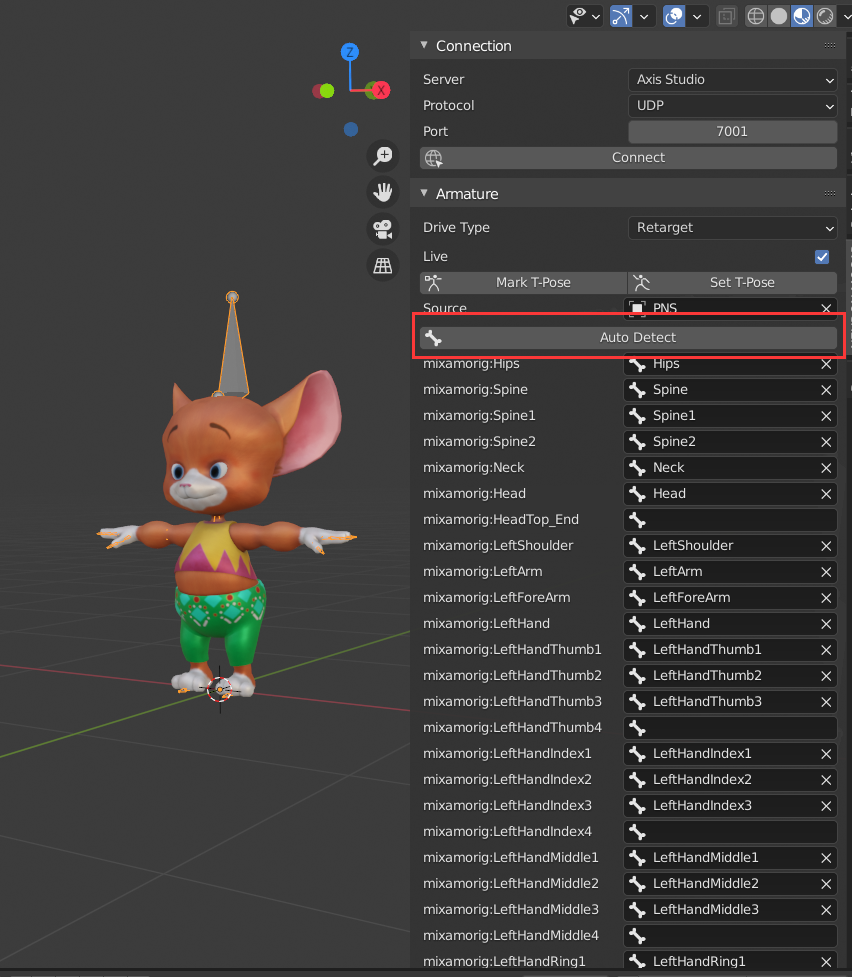The image size is (852, 977).
Task: Click Mark T-Pose button
Action: tap(524, 283)
